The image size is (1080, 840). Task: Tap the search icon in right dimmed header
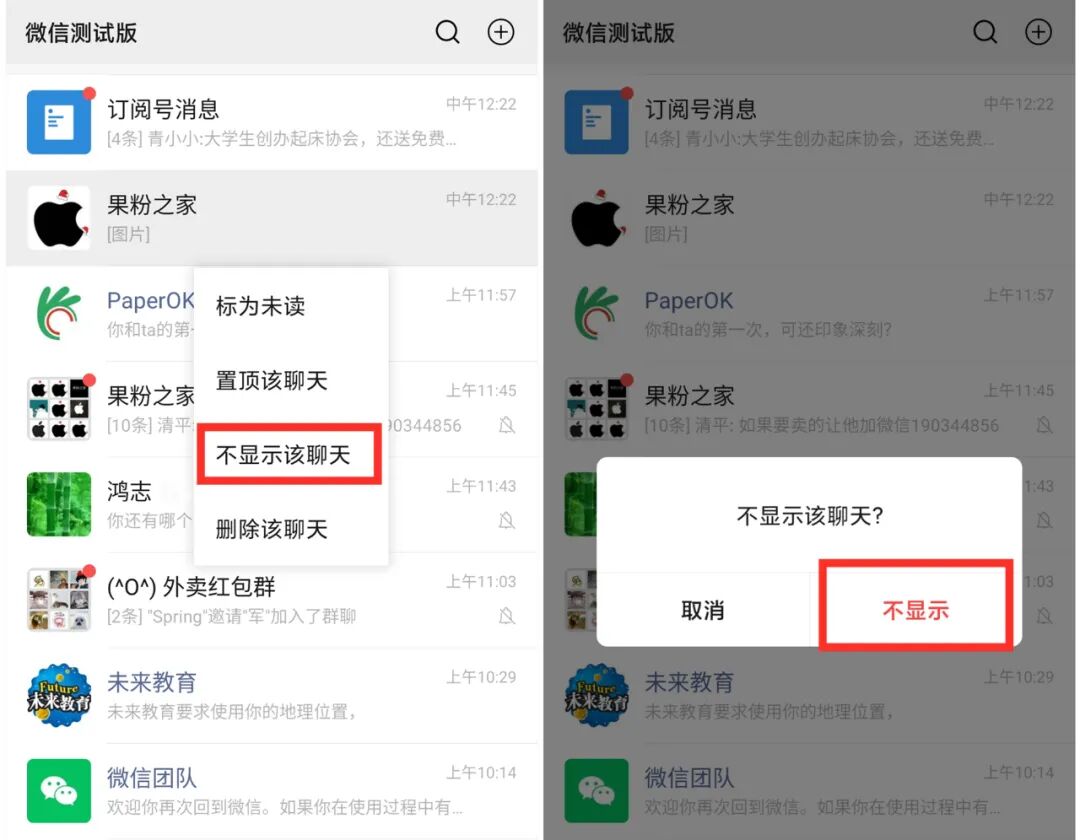click(x=985, y=32)
